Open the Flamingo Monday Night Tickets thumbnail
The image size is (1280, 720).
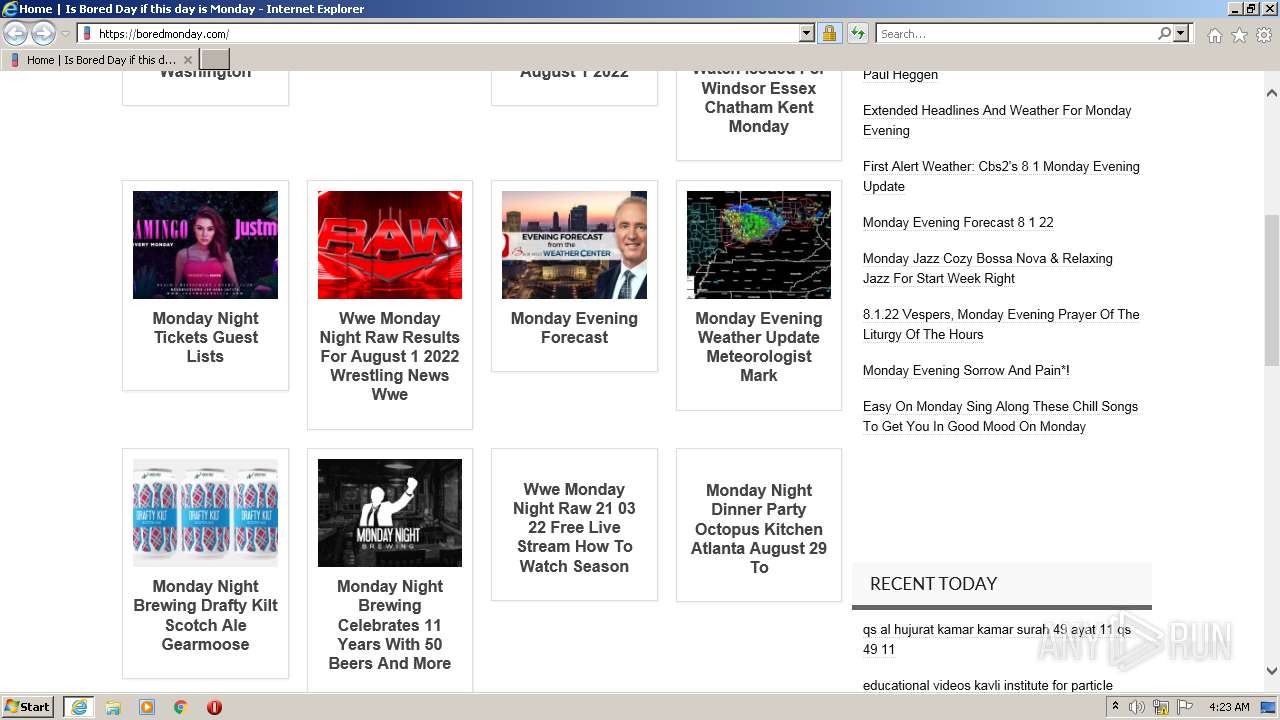pyautogui.click(x=205, y=245)
